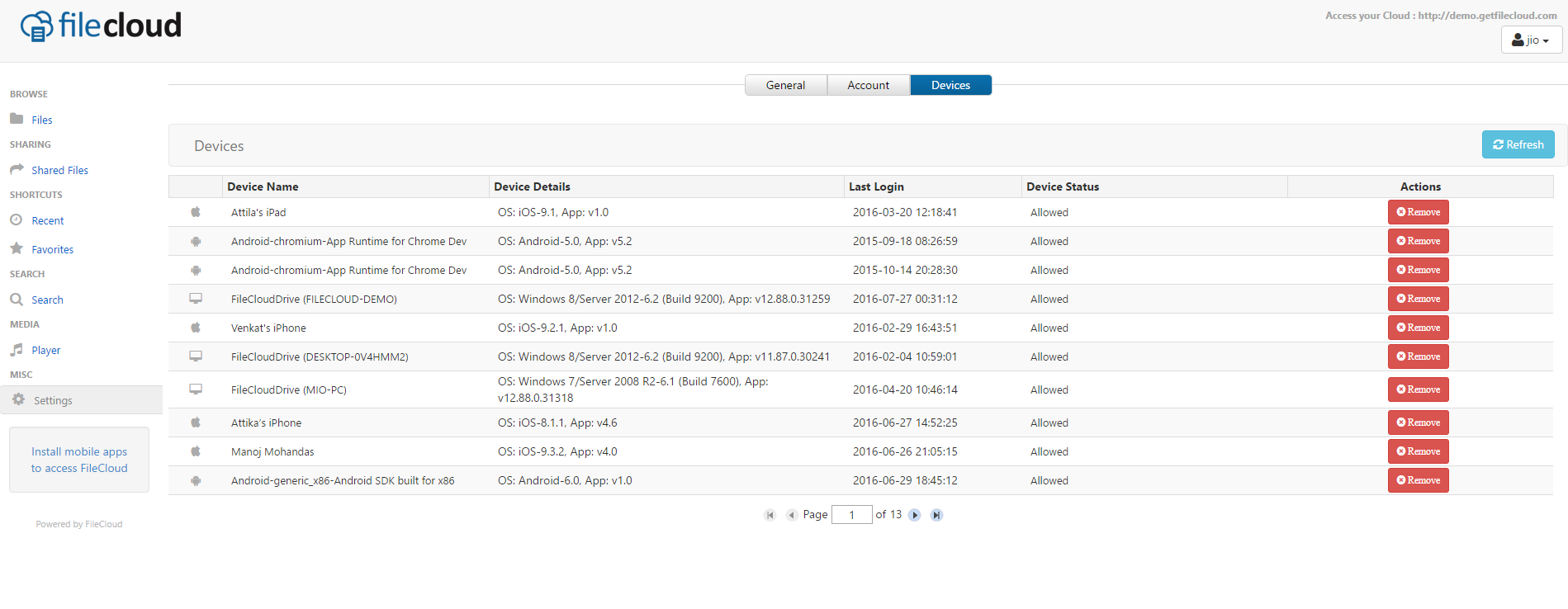Click details text OS: Android-6.0, App: v1.0
The image size is (1568, 609).
(x=565, y=480)
